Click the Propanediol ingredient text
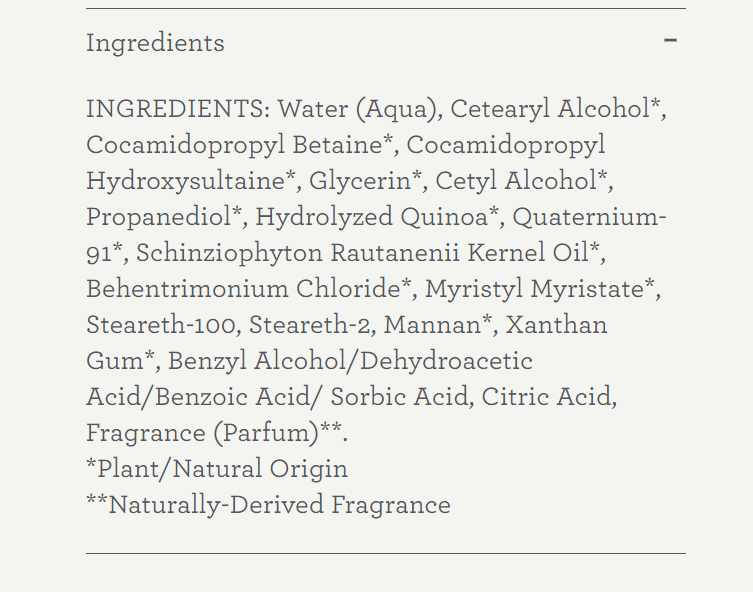 [x=159, y=217]
